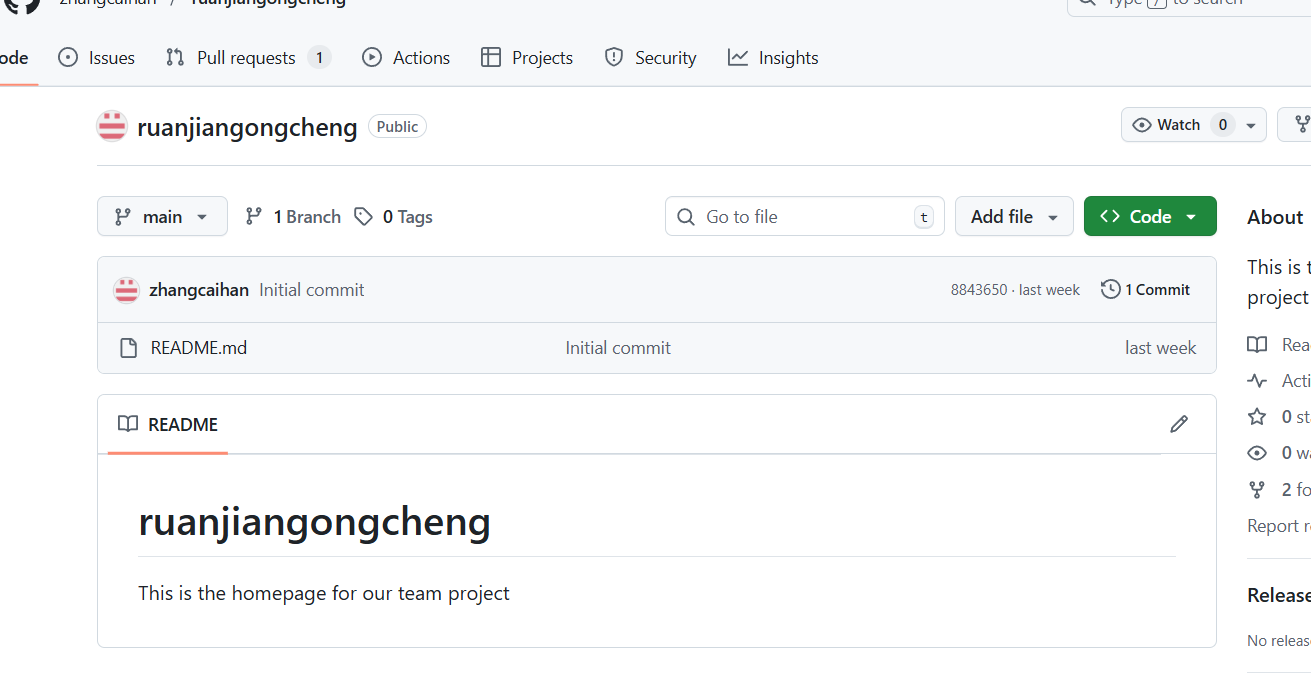Open the commit history via the clock icon
The height and width of the screenshot is (681, 1311).
(x=1110, y=289)
